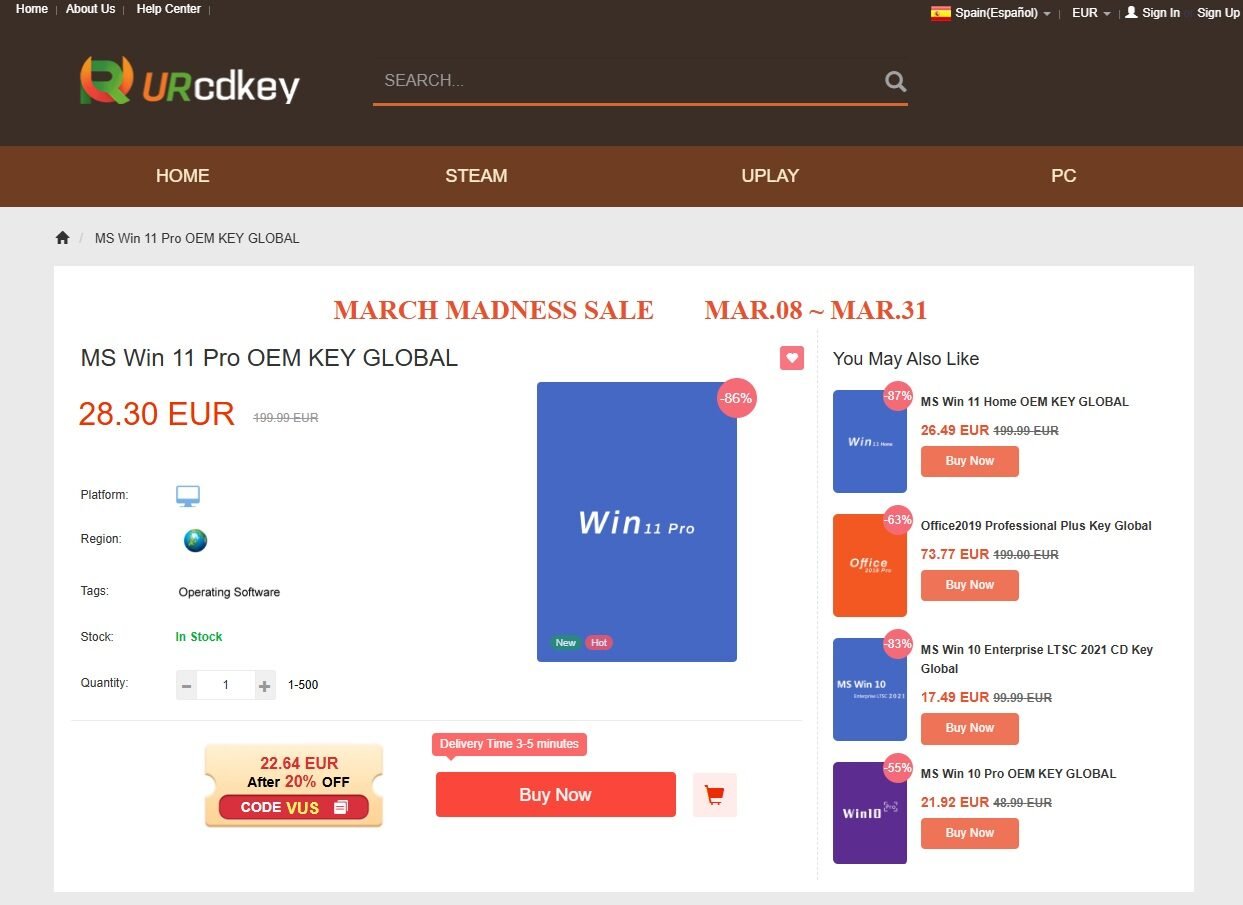1243x905 pixels.
Task: Click the URcdkey logo
Action: tap(190, 81)
